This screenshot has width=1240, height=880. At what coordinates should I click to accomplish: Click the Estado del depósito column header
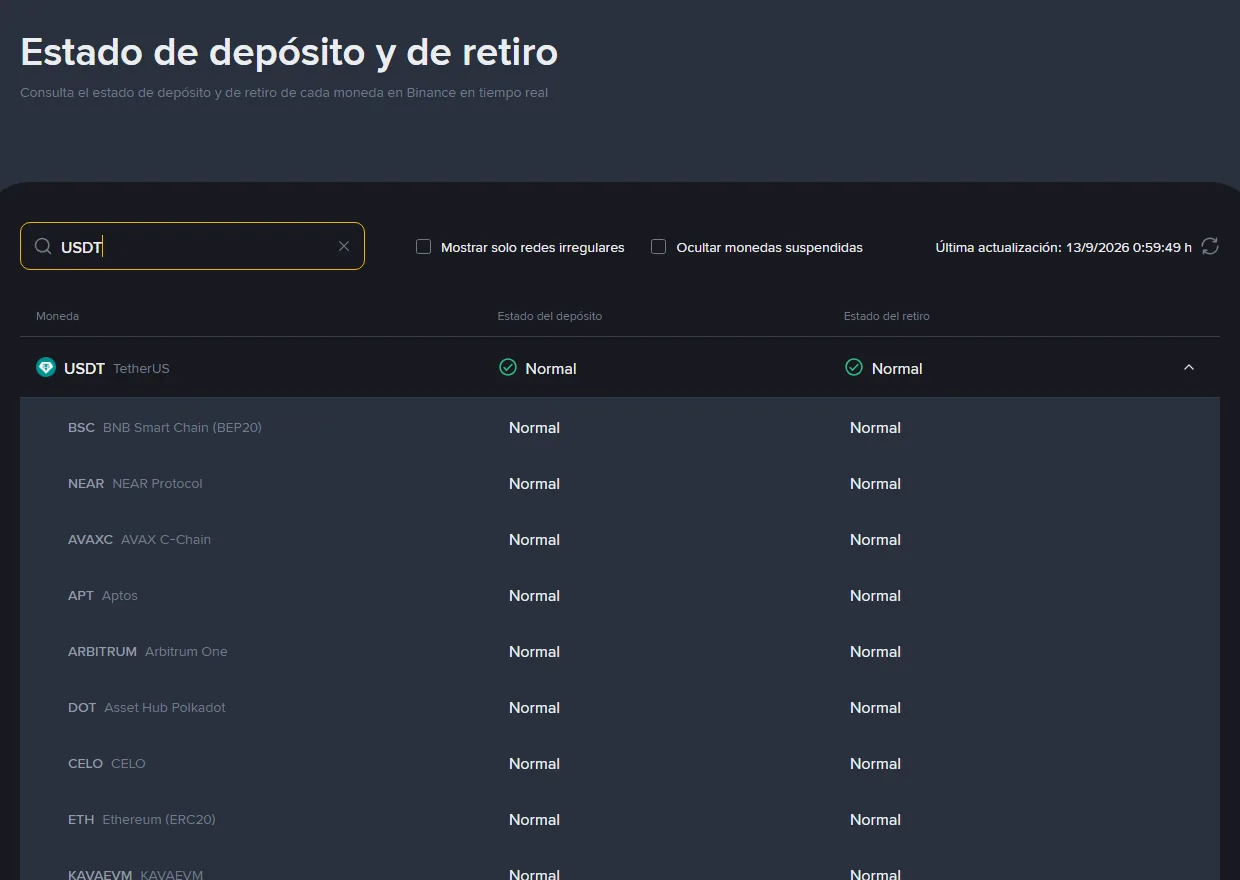(550, 316)
